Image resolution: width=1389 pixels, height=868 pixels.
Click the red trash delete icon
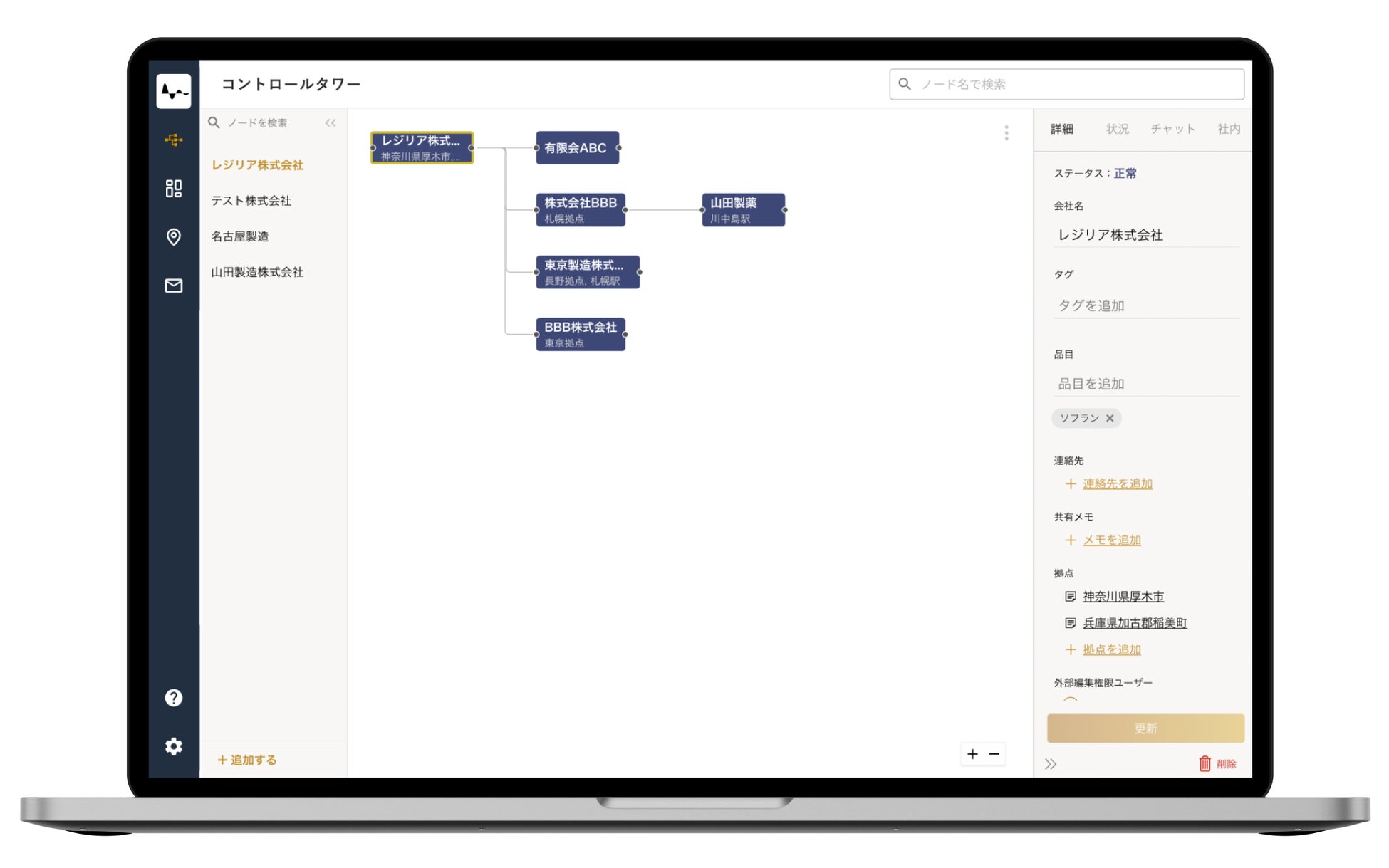pos(1205,763)
